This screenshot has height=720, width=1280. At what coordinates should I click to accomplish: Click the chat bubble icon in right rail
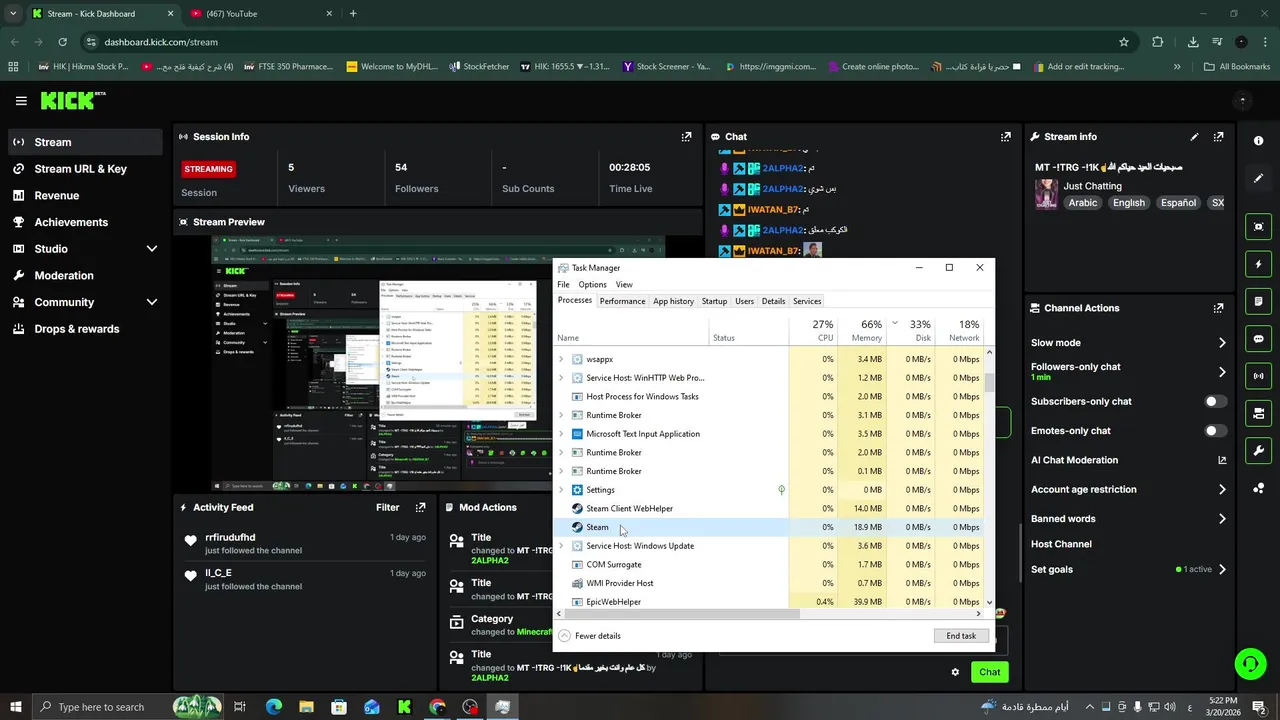click(1258, 339)
